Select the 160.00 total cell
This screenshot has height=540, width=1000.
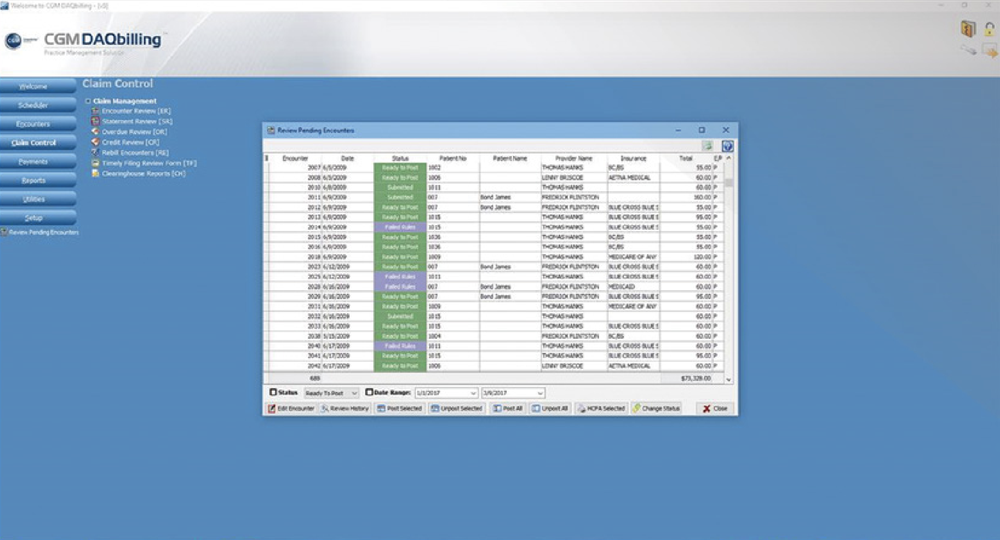(686, 198)
